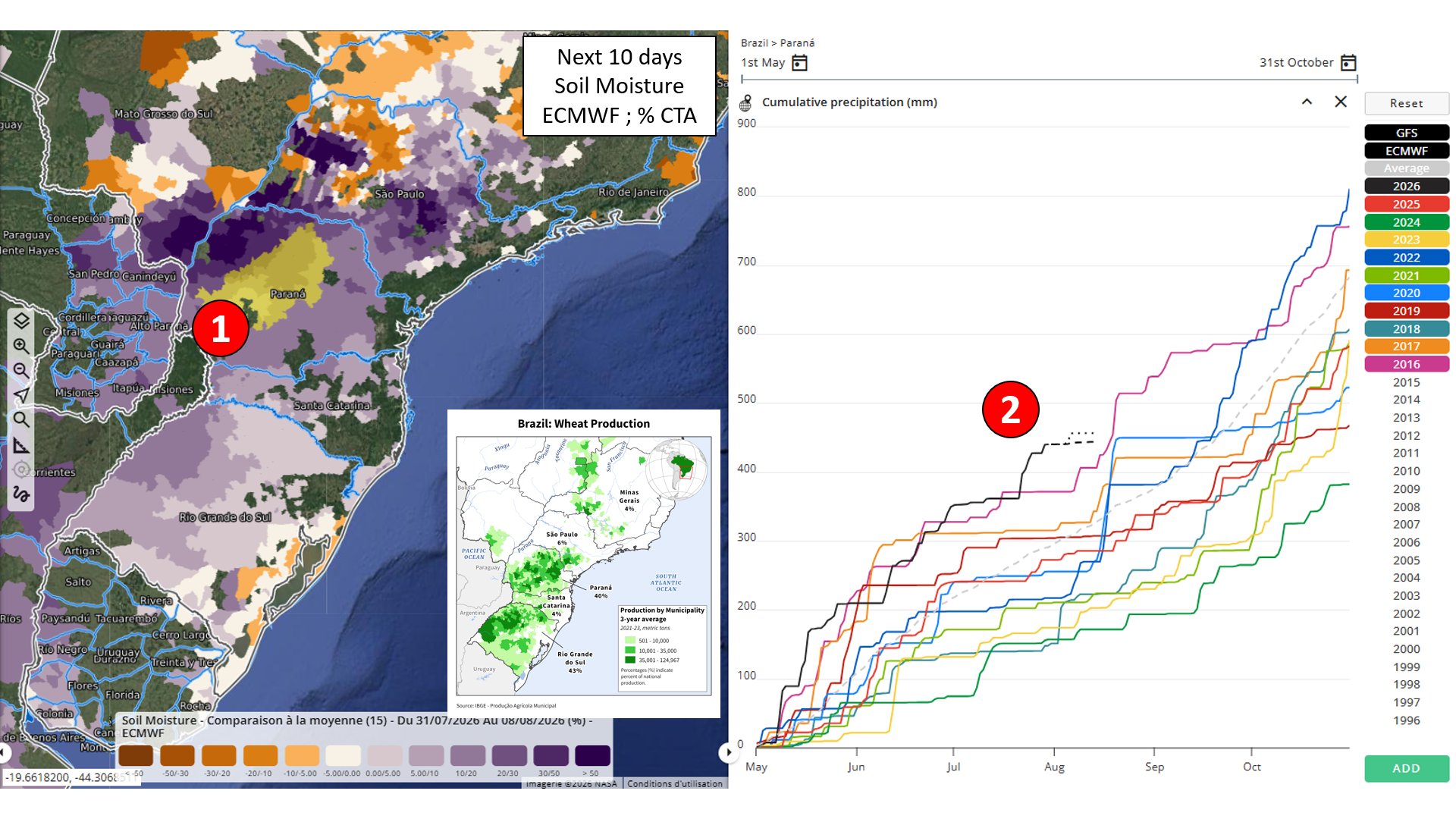Viewport: 1456px width, 819px height.
Task: Toggle the GFS forecast series
Action: click(1407, 133)
